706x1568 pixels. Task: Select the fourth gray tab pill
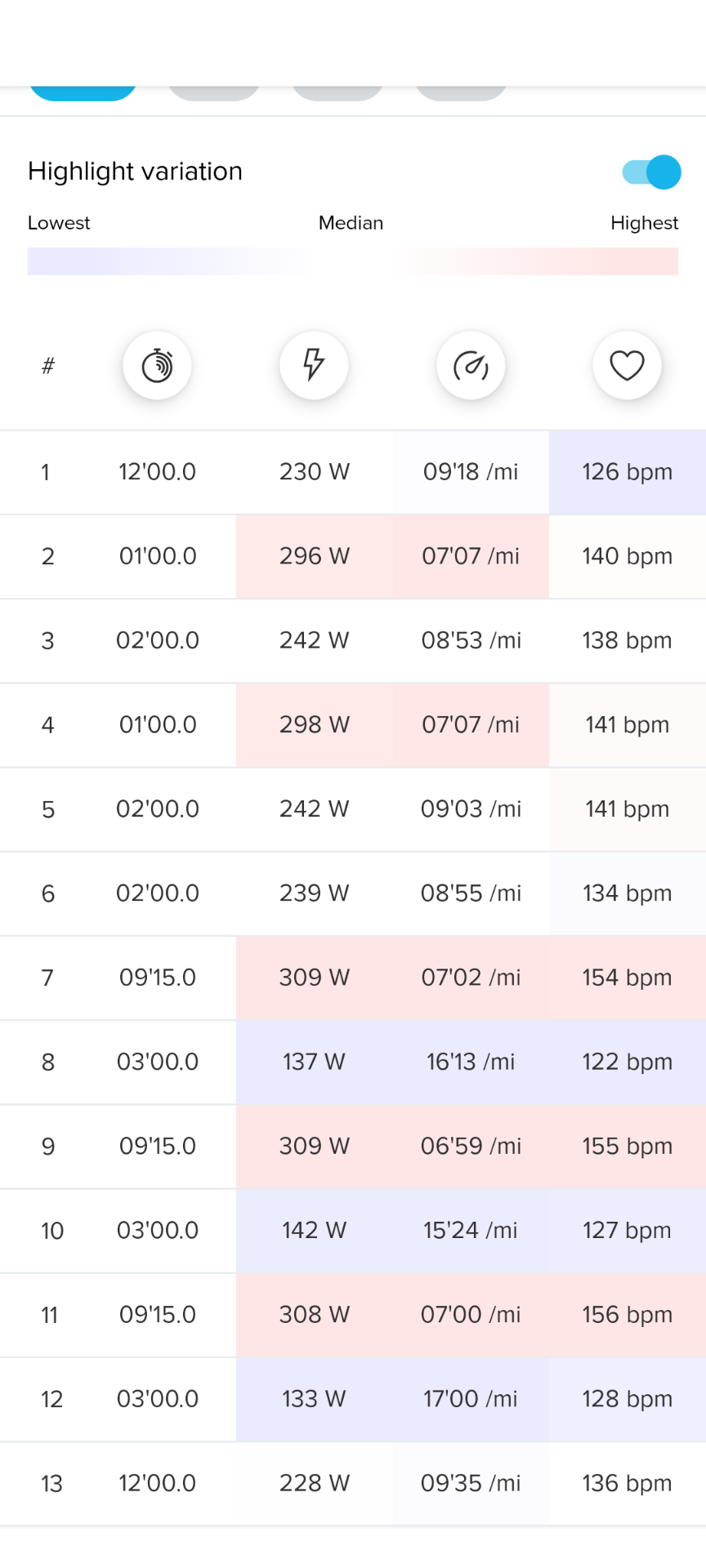[461, 92]
